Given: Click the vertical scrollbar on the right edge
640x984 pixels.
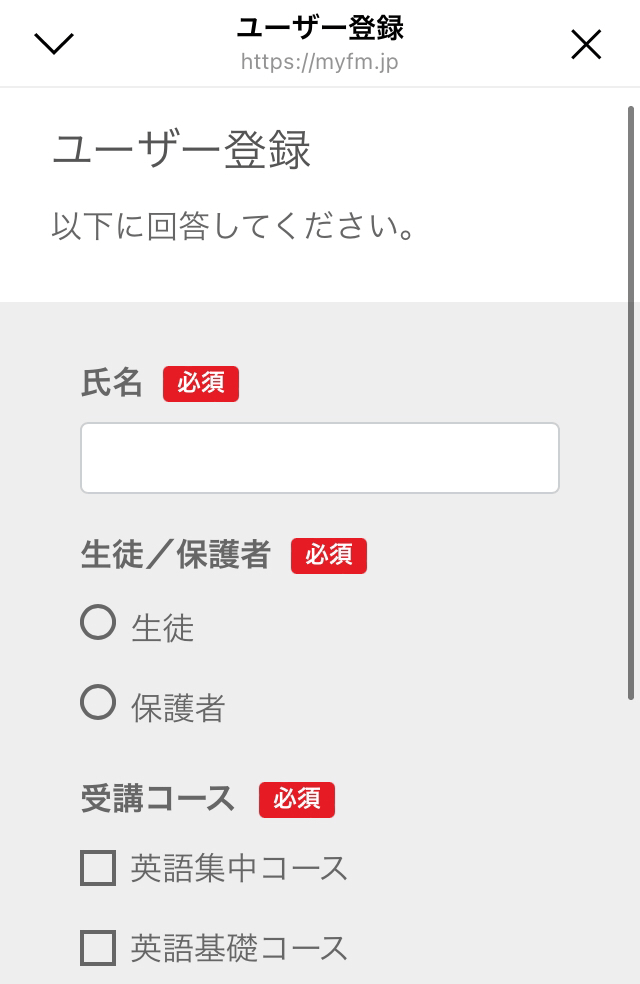Looking at the screenshot, I should (631, 400).
